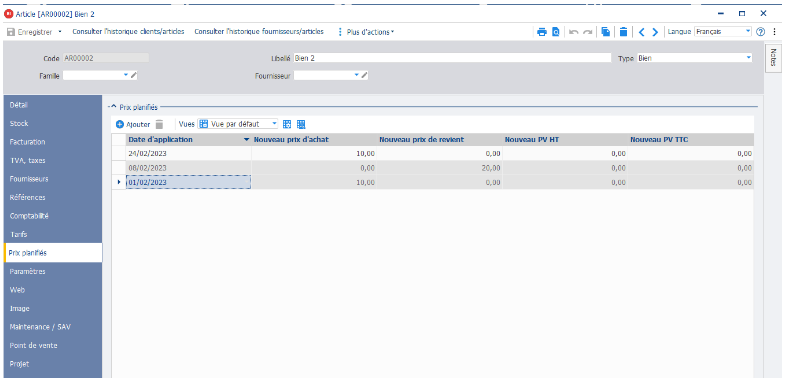Click the 10,00 prix d'achat cell in 24/02/2023 row
The image size is (786, 381).
click(x=314, y=153)
